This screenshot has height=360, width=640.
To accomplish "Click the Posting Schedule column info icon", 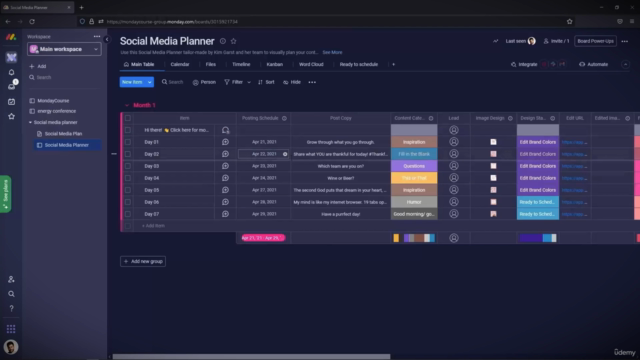I will click(284, 118).
